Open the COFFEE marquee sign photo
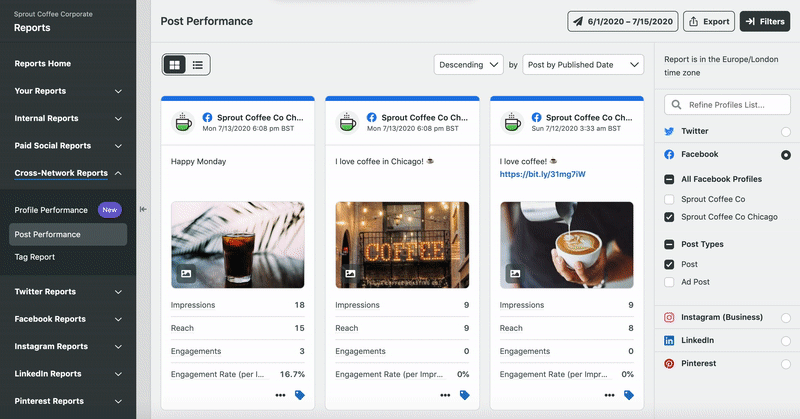800x419 pixels. 402,245
